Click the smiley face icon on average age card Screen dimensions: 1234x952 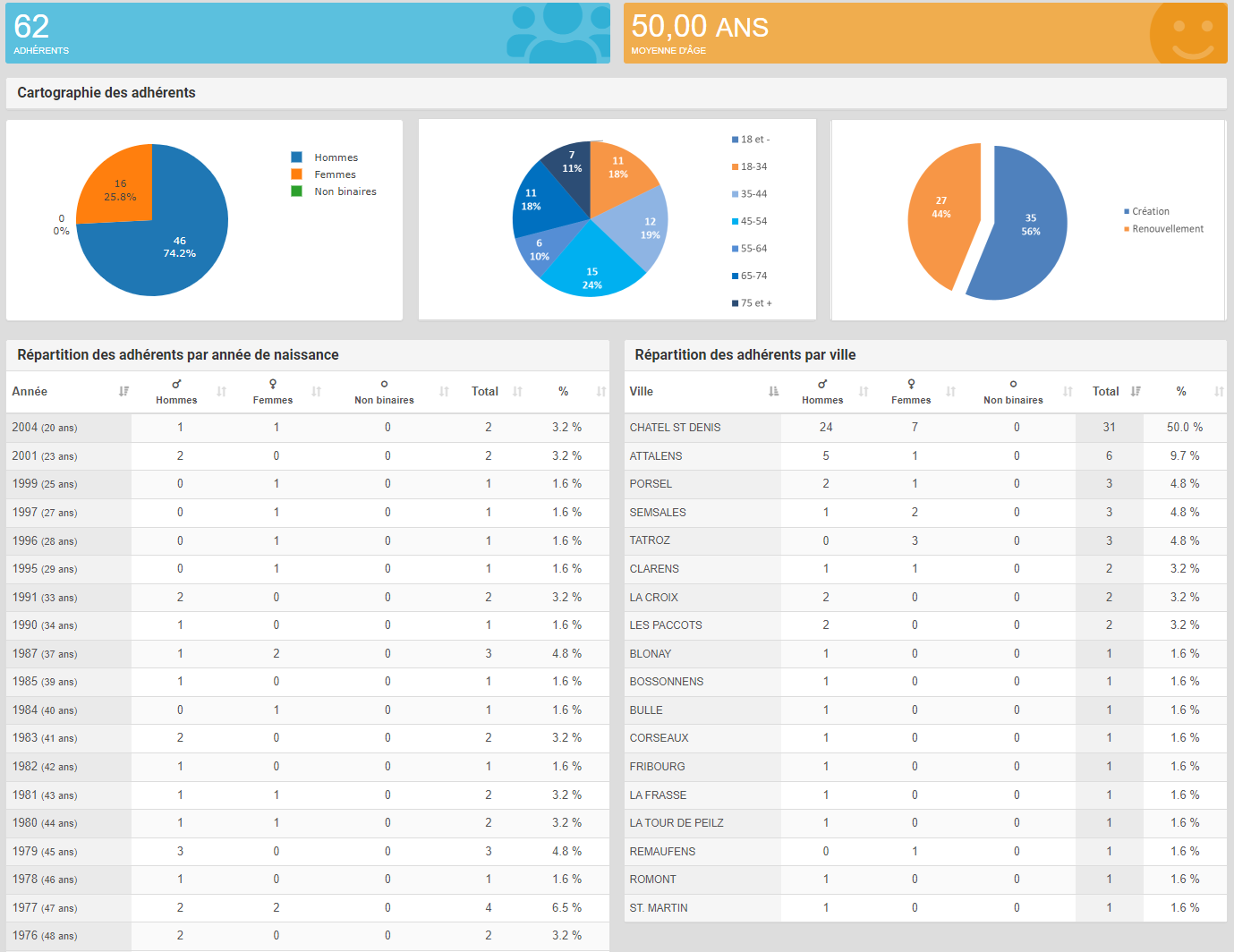[x=1192, y=35]
